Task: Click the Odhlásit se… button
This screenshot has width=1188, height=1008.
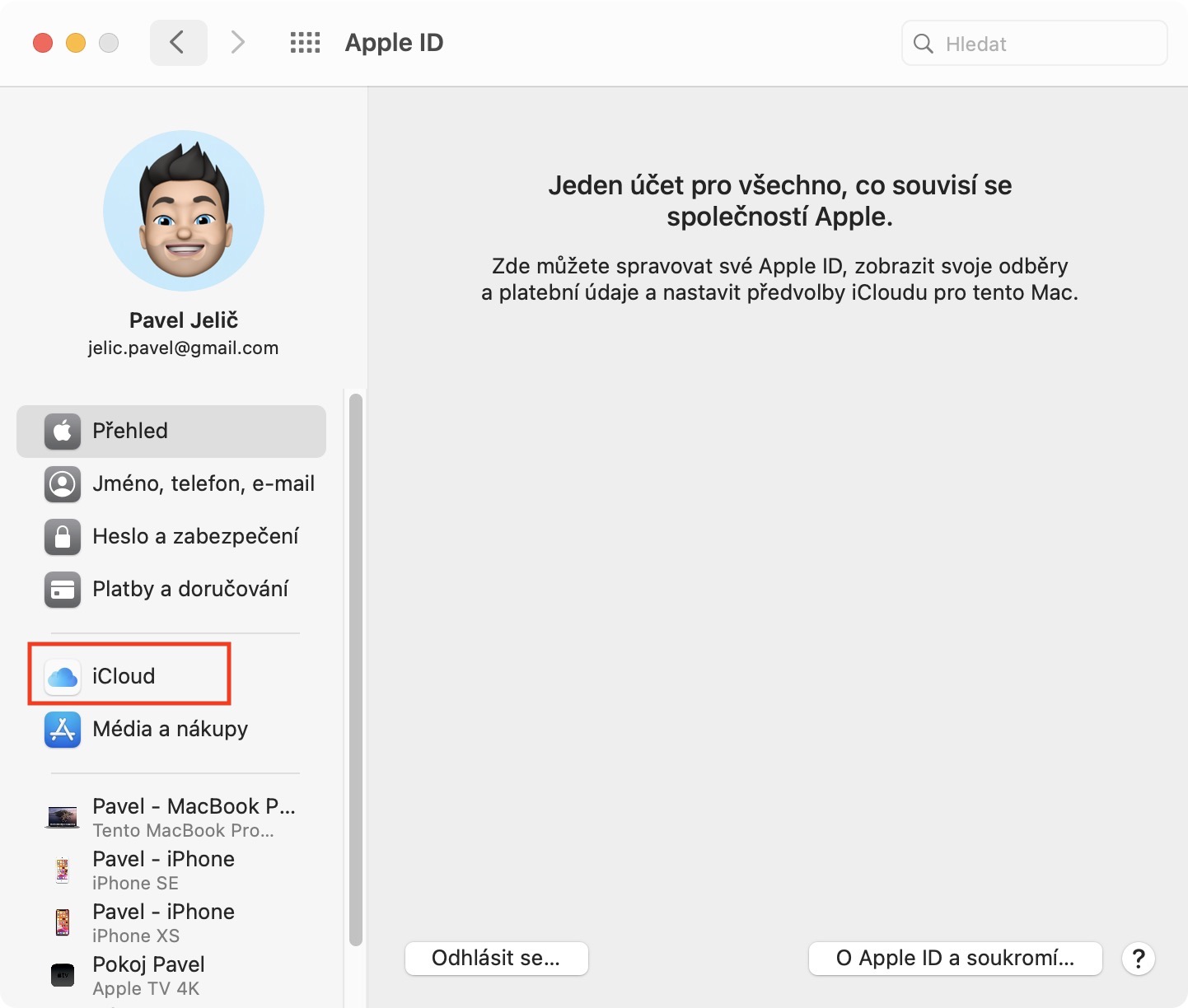Action: (x=497, y=959)
